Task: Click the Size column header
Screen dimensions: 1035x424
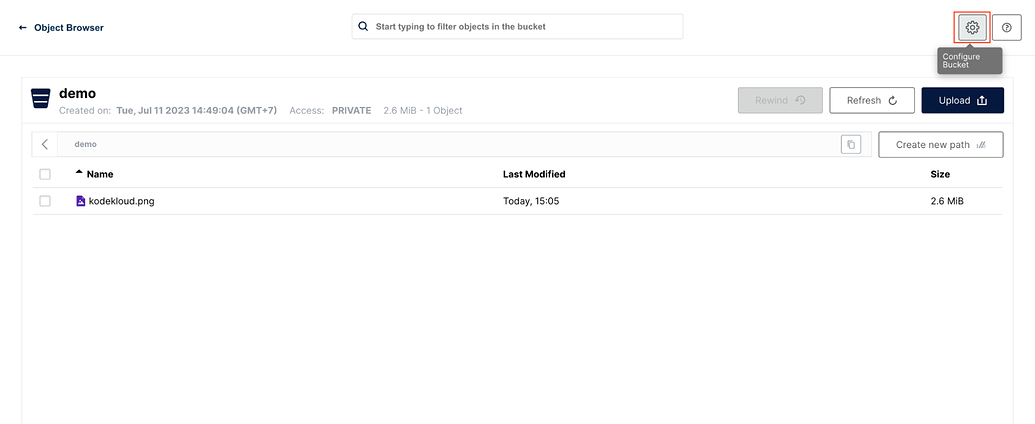Action: (x=940, y=174)
